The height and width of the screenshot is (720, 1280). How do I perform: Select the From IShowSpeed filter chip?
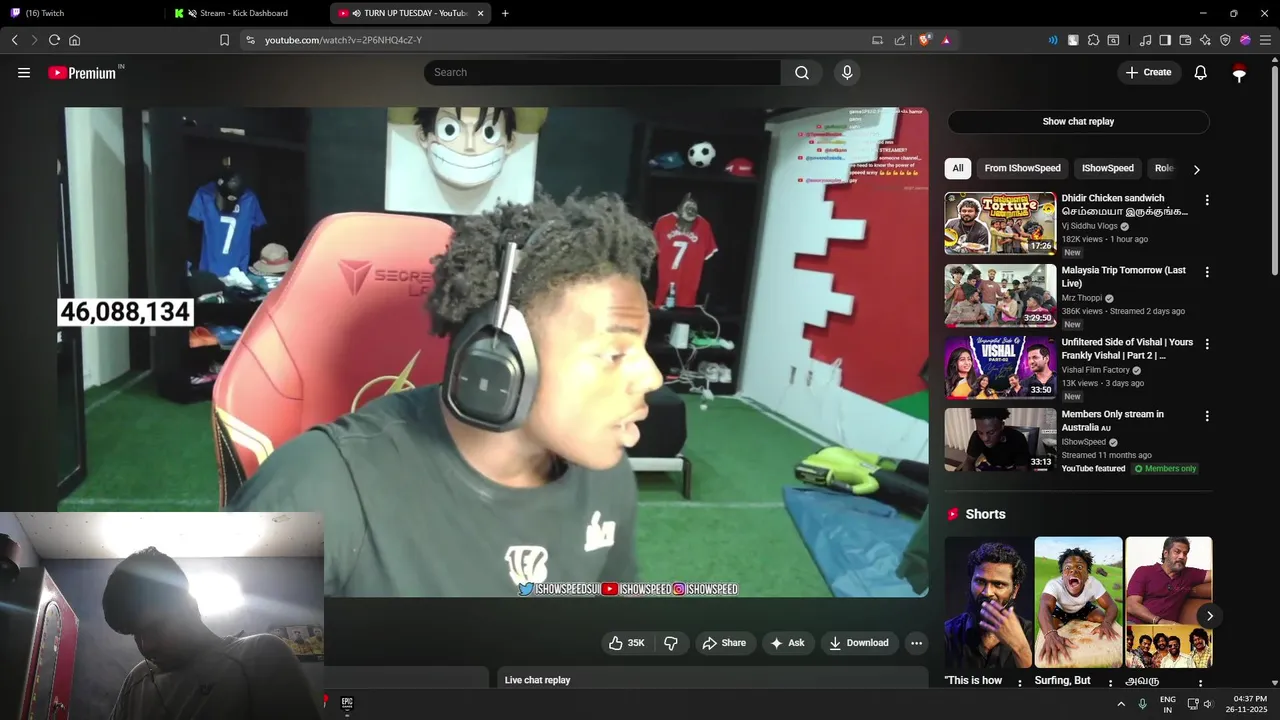[1022, 168]
